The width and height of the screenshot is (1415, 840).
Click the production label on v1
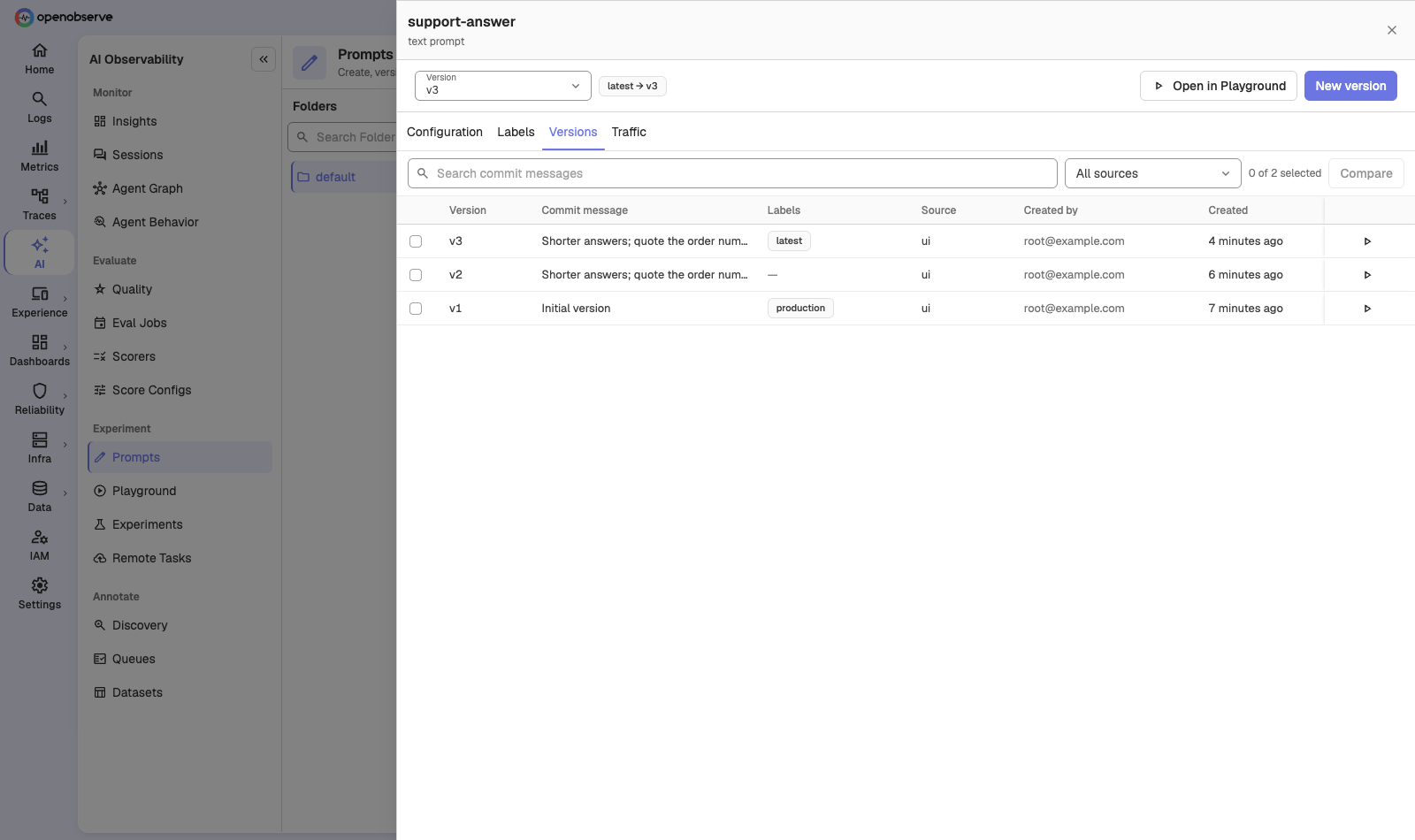[800, 309]
